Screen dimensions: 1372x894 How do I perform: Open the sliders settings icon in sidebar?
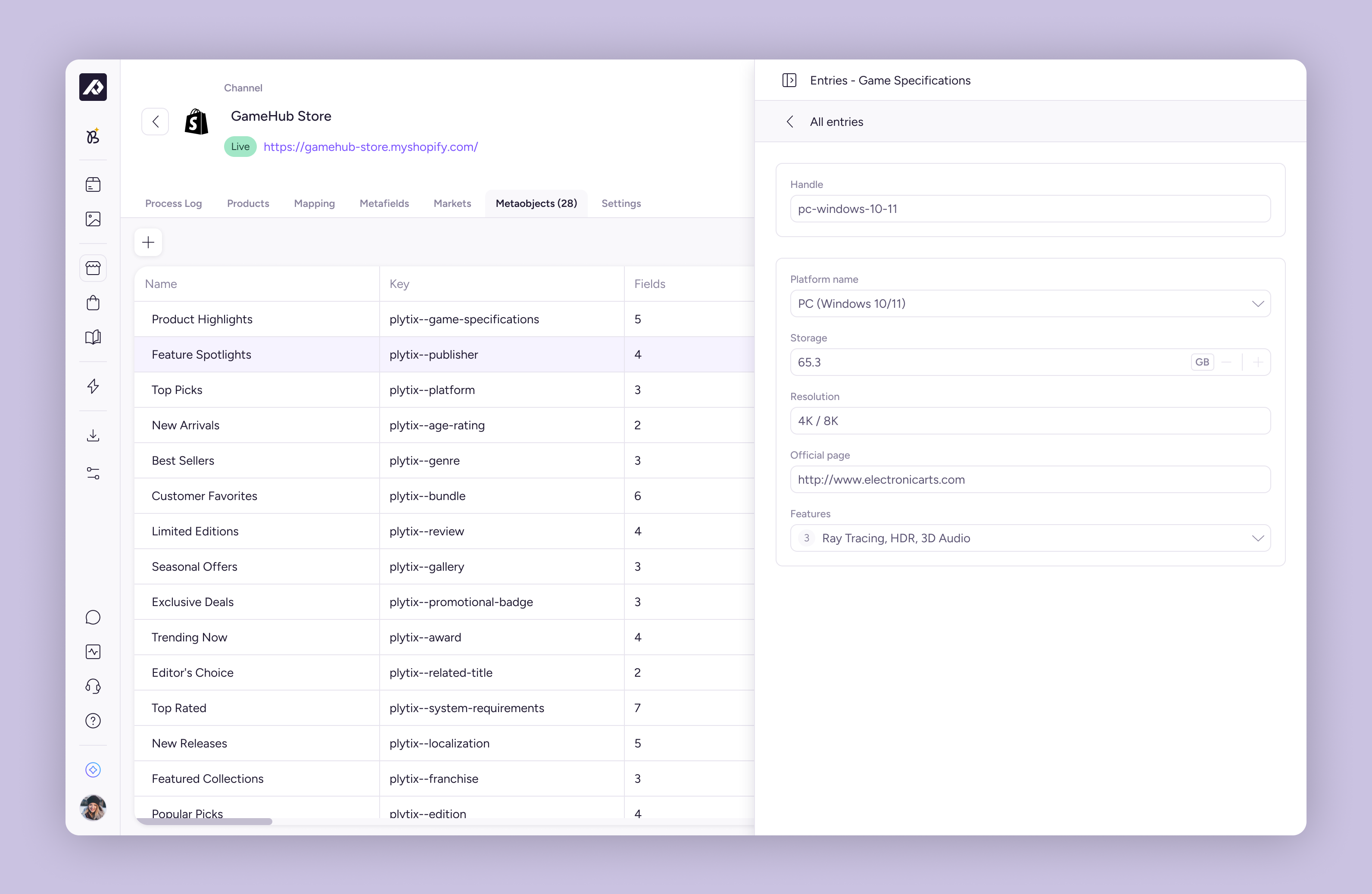pos(93,474)
